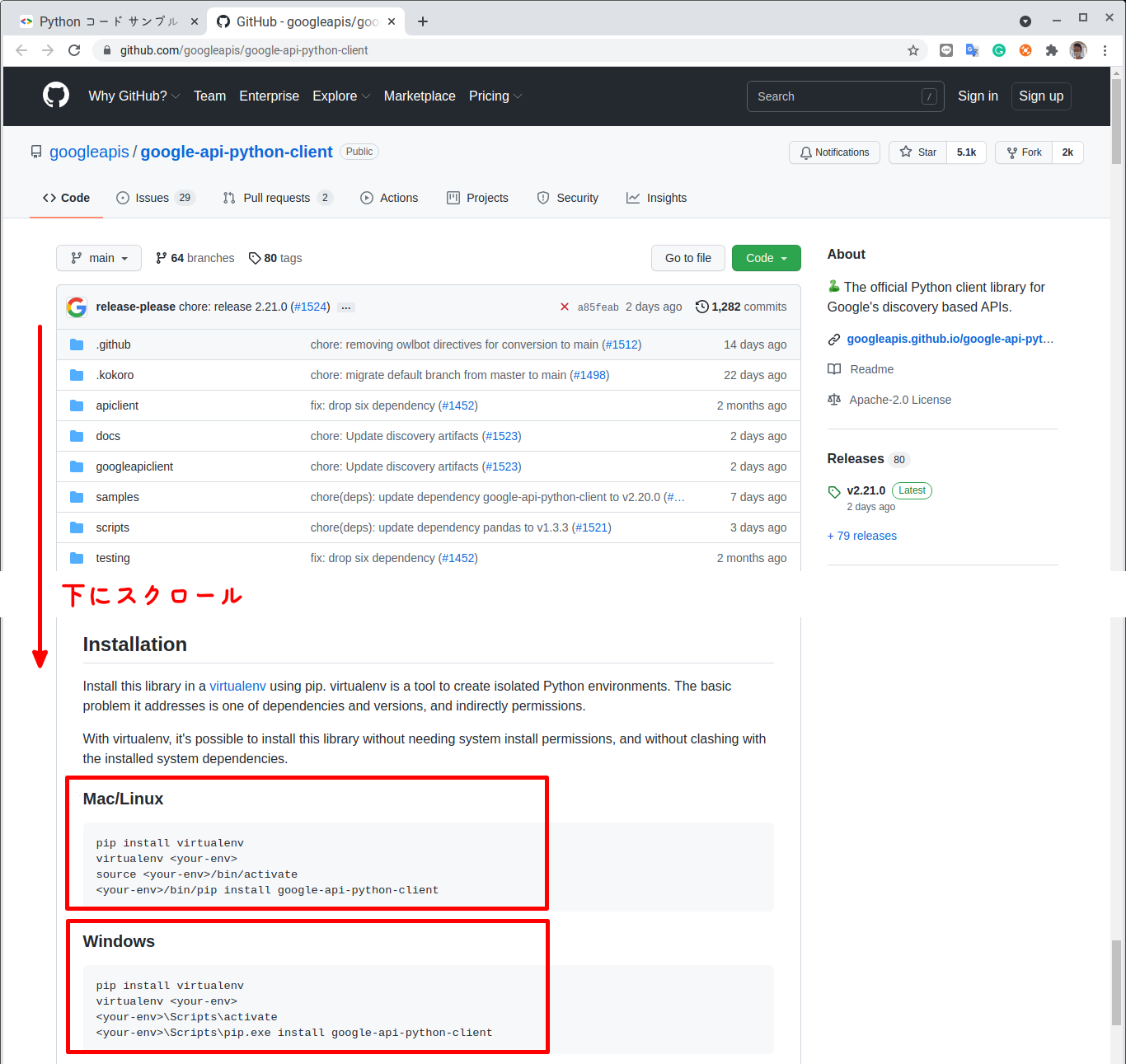
Task: Fork the repository
Action: coord(1023,152)
